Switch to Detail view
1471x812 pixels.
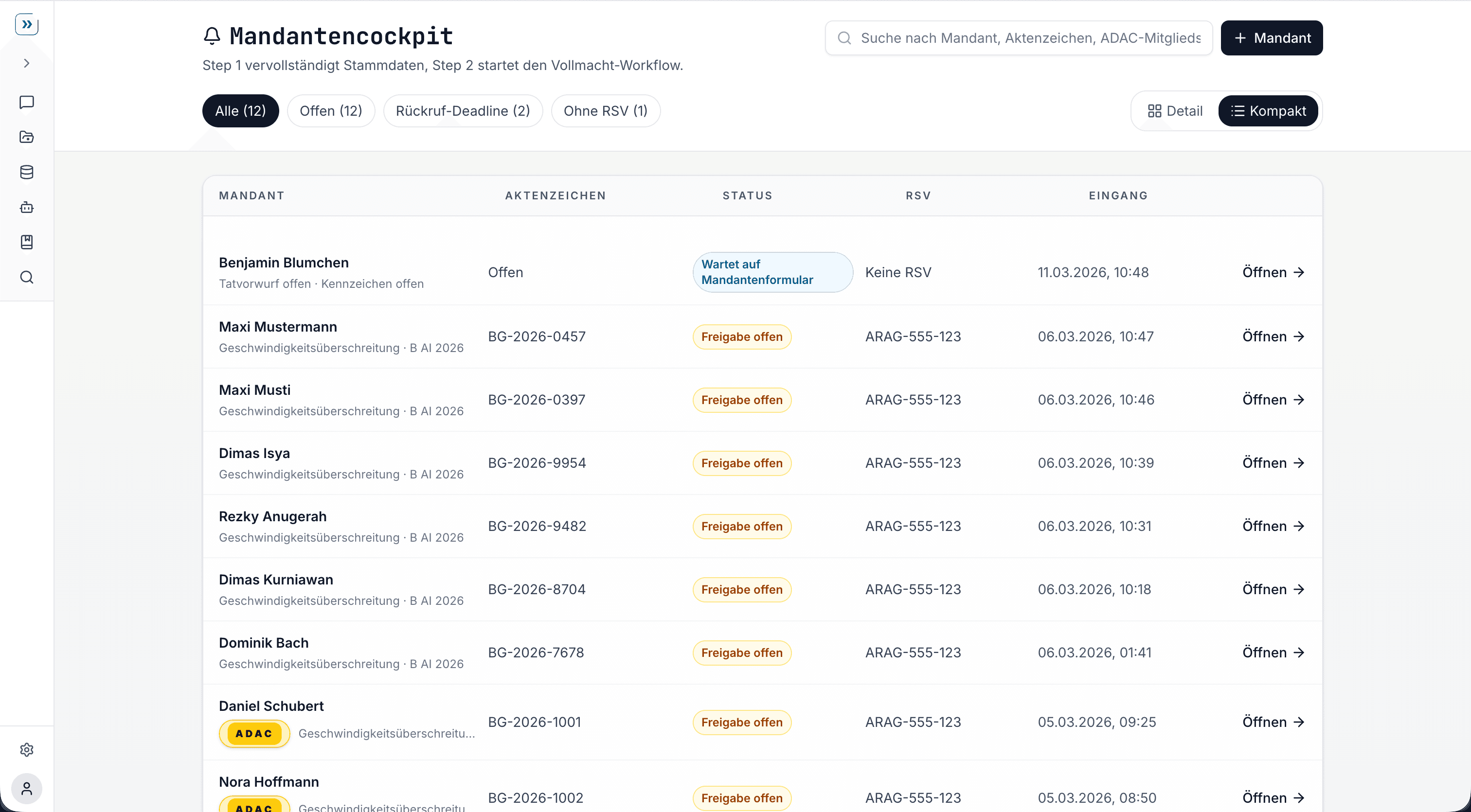(1175, 111)
